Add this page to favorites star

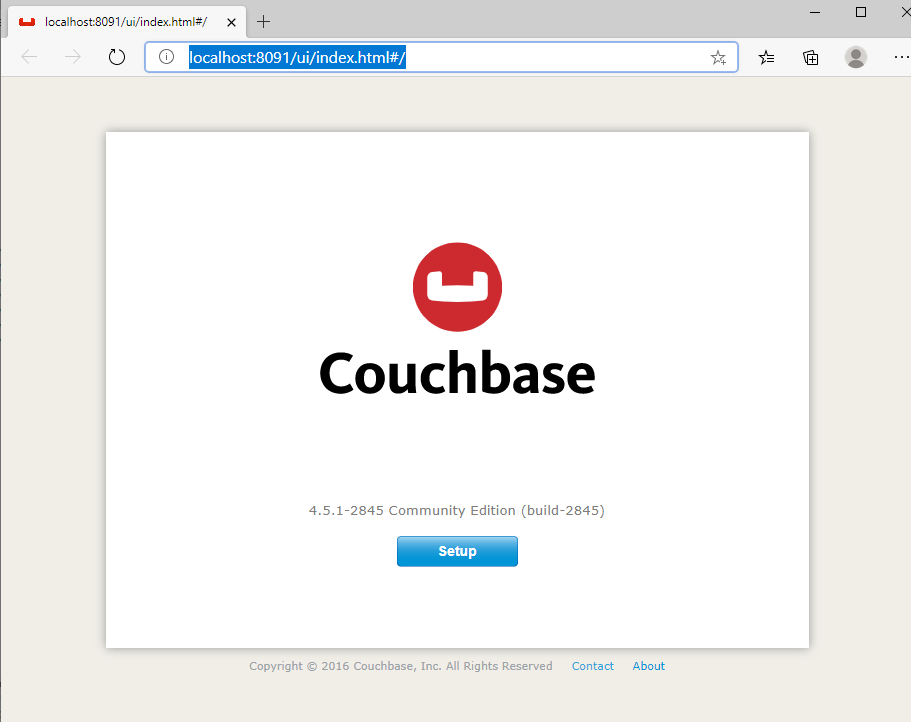pyautogui.click(x=718, y=58)
